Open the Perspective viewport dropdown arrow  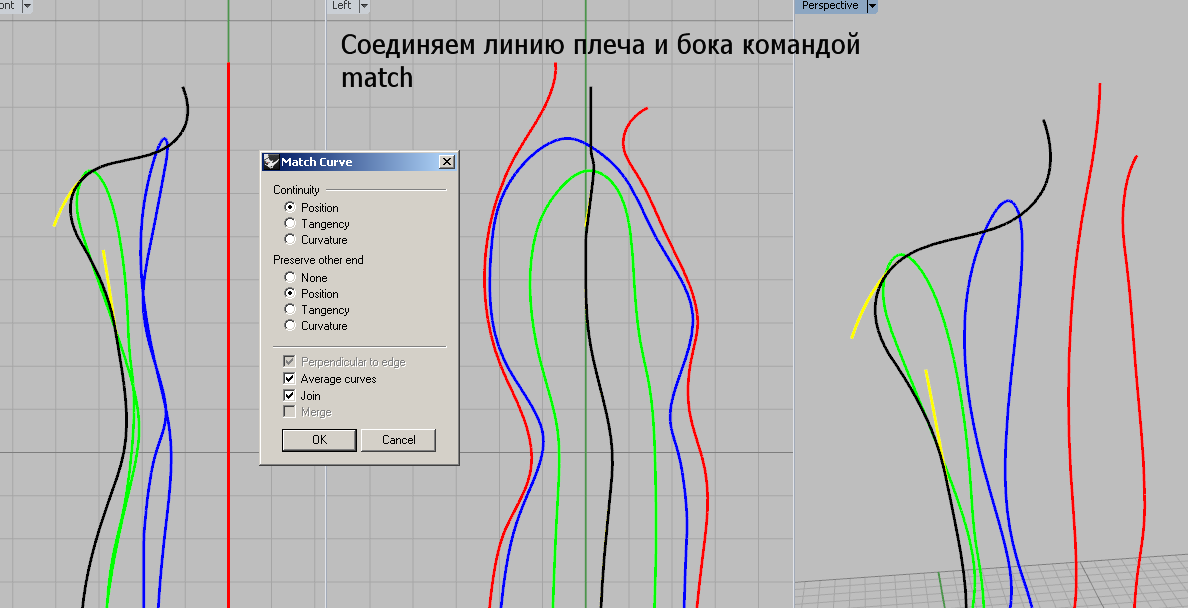[x=871, y=5]
